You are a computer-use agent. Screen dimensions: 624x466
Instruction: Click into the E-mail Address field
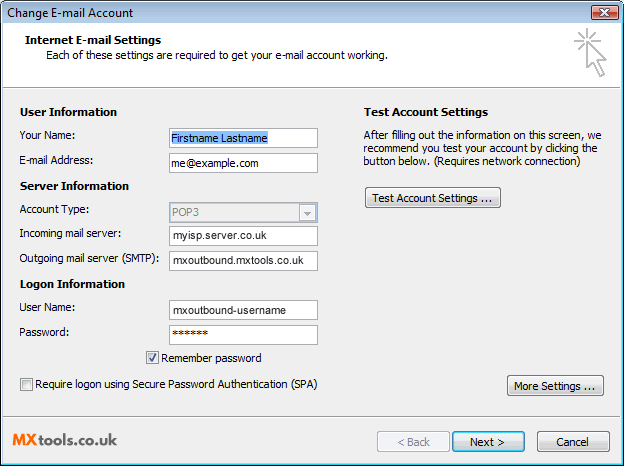pos(243,163)
